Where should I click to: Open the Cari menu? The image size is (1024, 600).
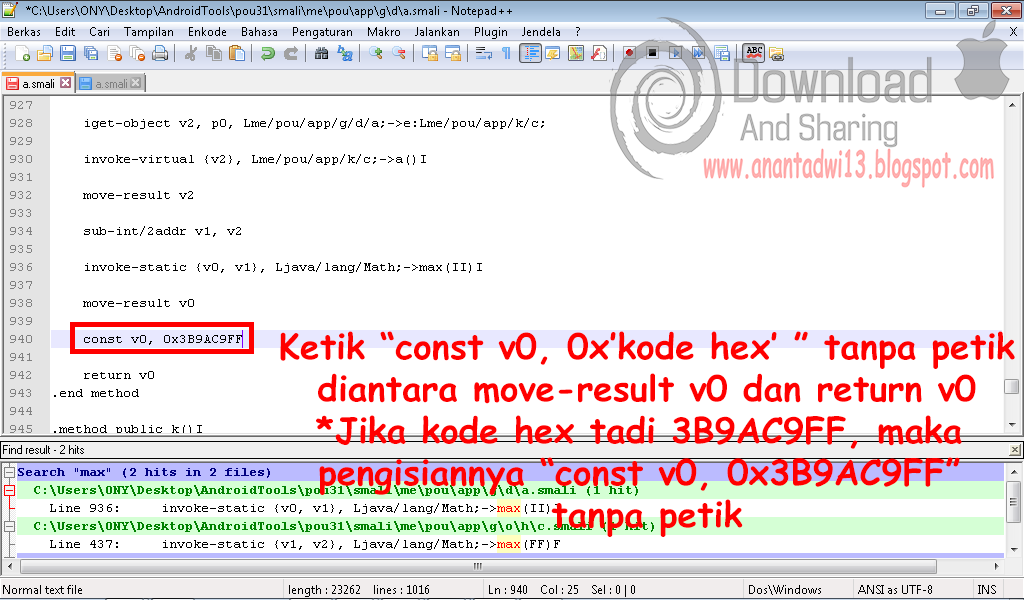coord(99,32)
